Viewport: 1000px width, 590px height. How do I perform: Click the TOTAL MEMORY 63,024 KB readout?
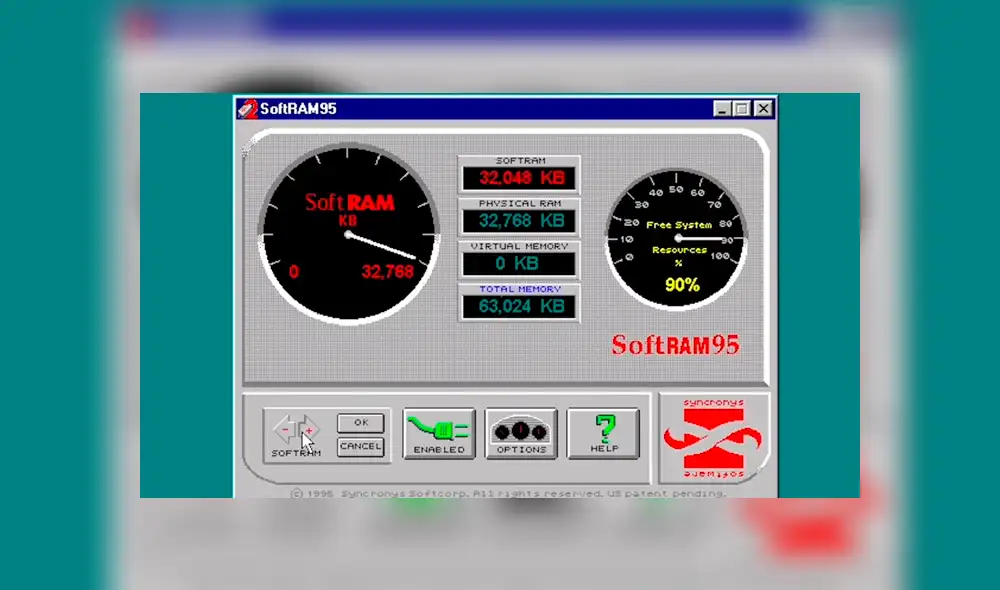[518, 304]
